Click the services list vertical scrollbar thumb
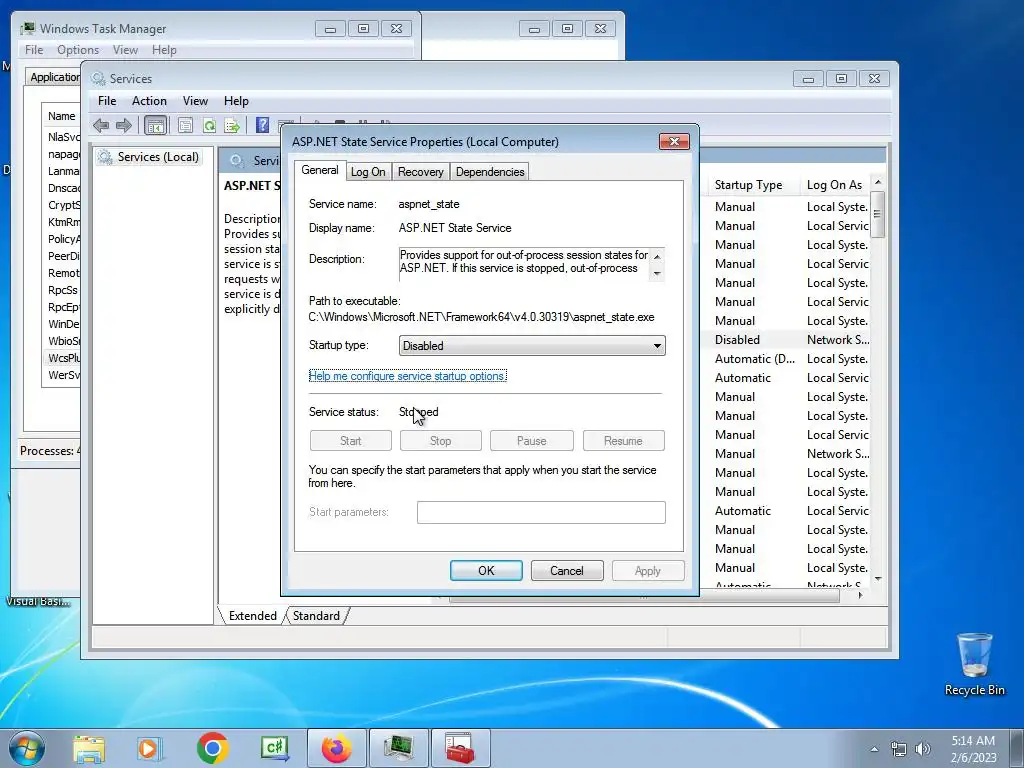The image size is (1024, 768). 878,214
